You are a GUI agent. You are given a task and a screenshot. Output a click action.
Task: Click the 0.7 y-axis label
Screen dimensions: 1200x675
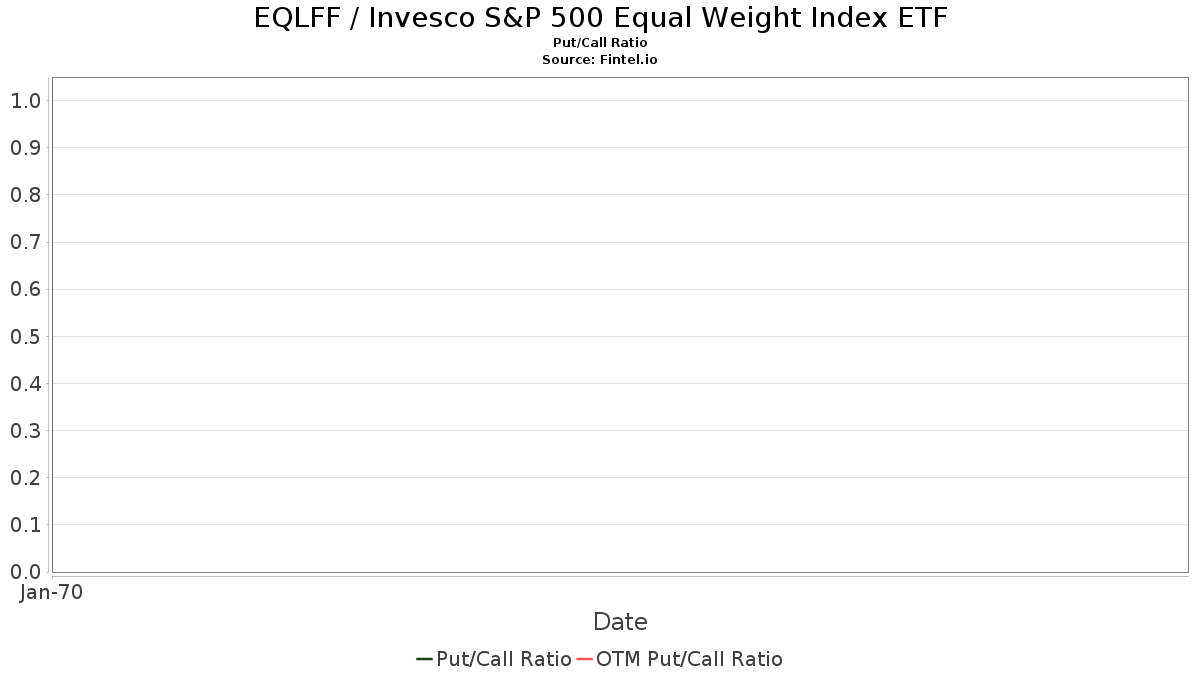tap(25, 242)
